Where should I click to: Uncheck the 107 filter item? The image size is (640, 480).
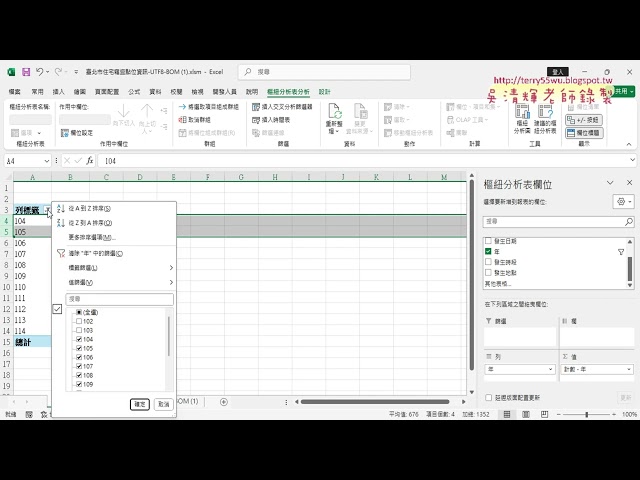click(79, 366)
